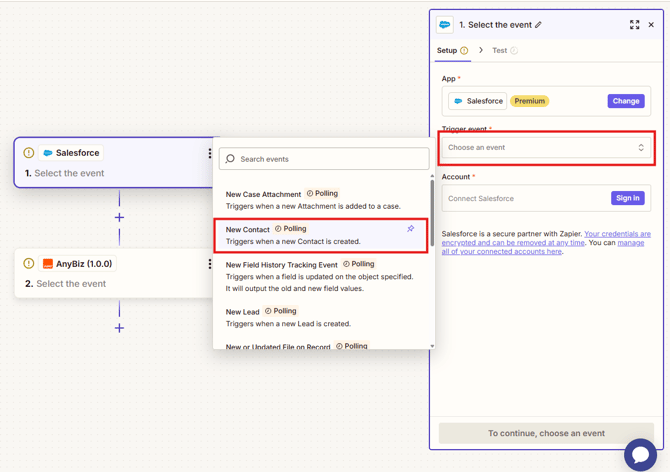Click the Salesforce app chip
The width and height of the screenshot is (670, 472).
click(x=478, y=101)
